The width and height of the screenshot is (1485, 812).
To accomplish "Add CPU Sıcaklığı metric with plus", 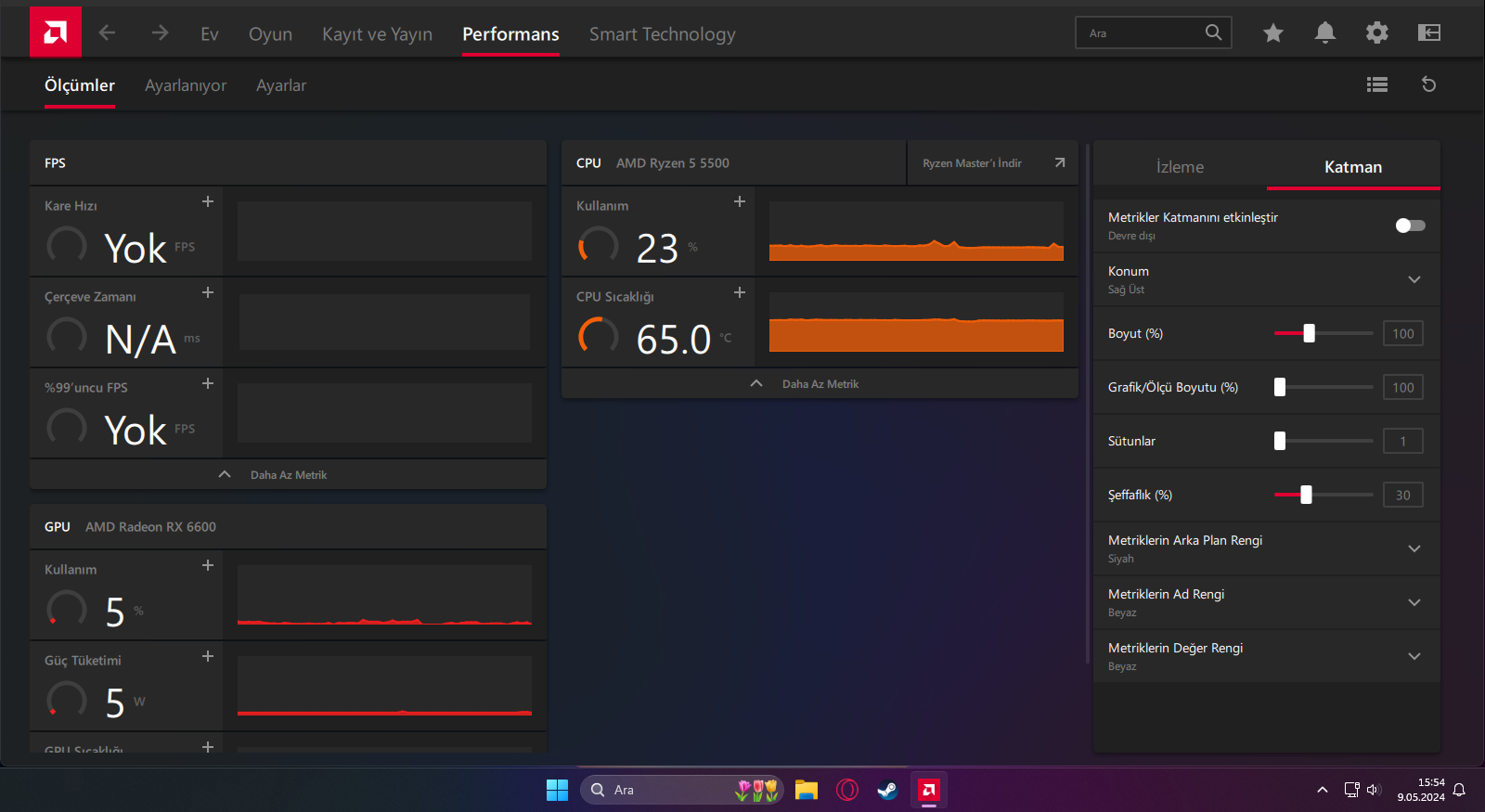I will 740,292.
